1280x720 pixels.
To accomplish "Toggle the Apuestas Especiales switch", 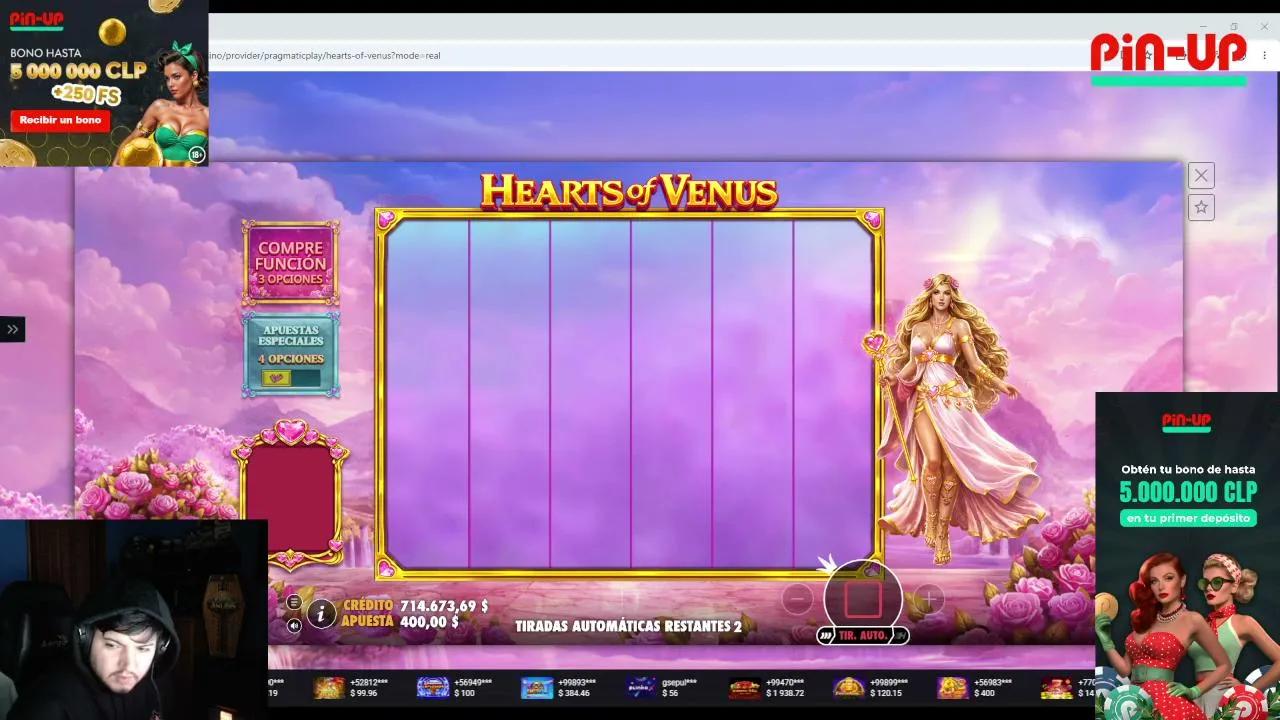I will pyautogui.click(x=290, y=378).
